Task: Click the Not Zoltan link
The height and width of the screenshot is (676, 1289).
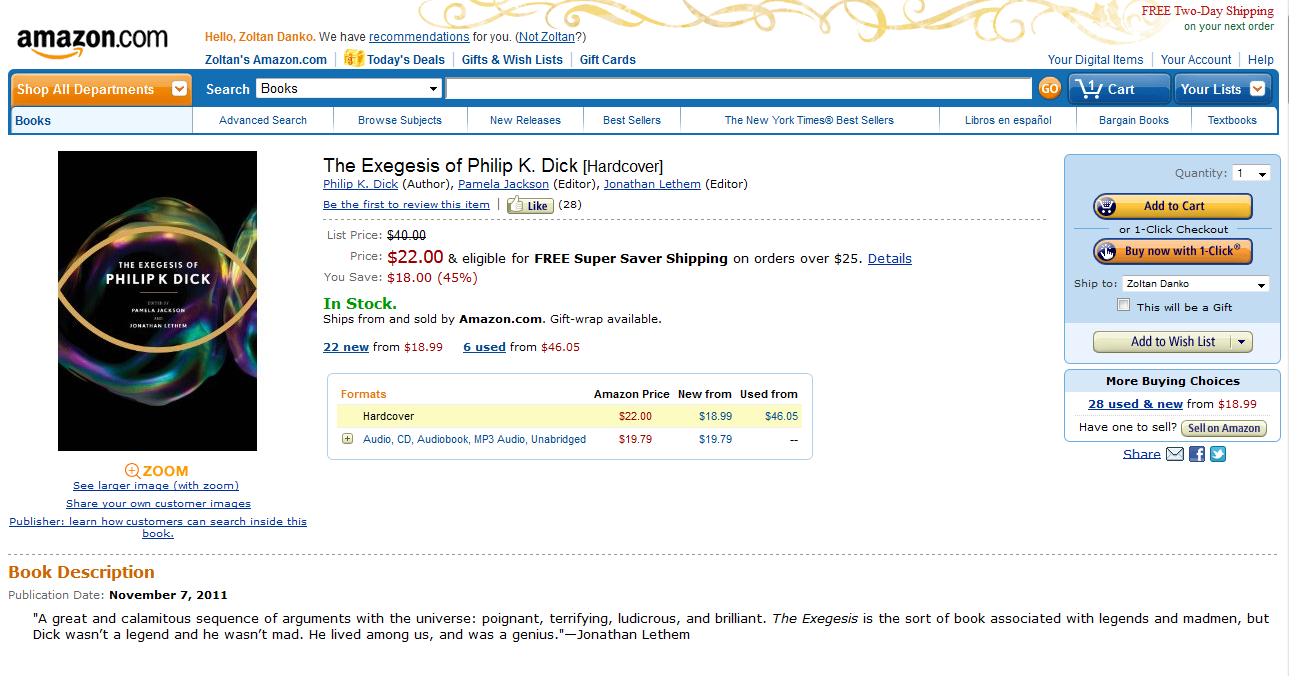Action: point(547,37)
